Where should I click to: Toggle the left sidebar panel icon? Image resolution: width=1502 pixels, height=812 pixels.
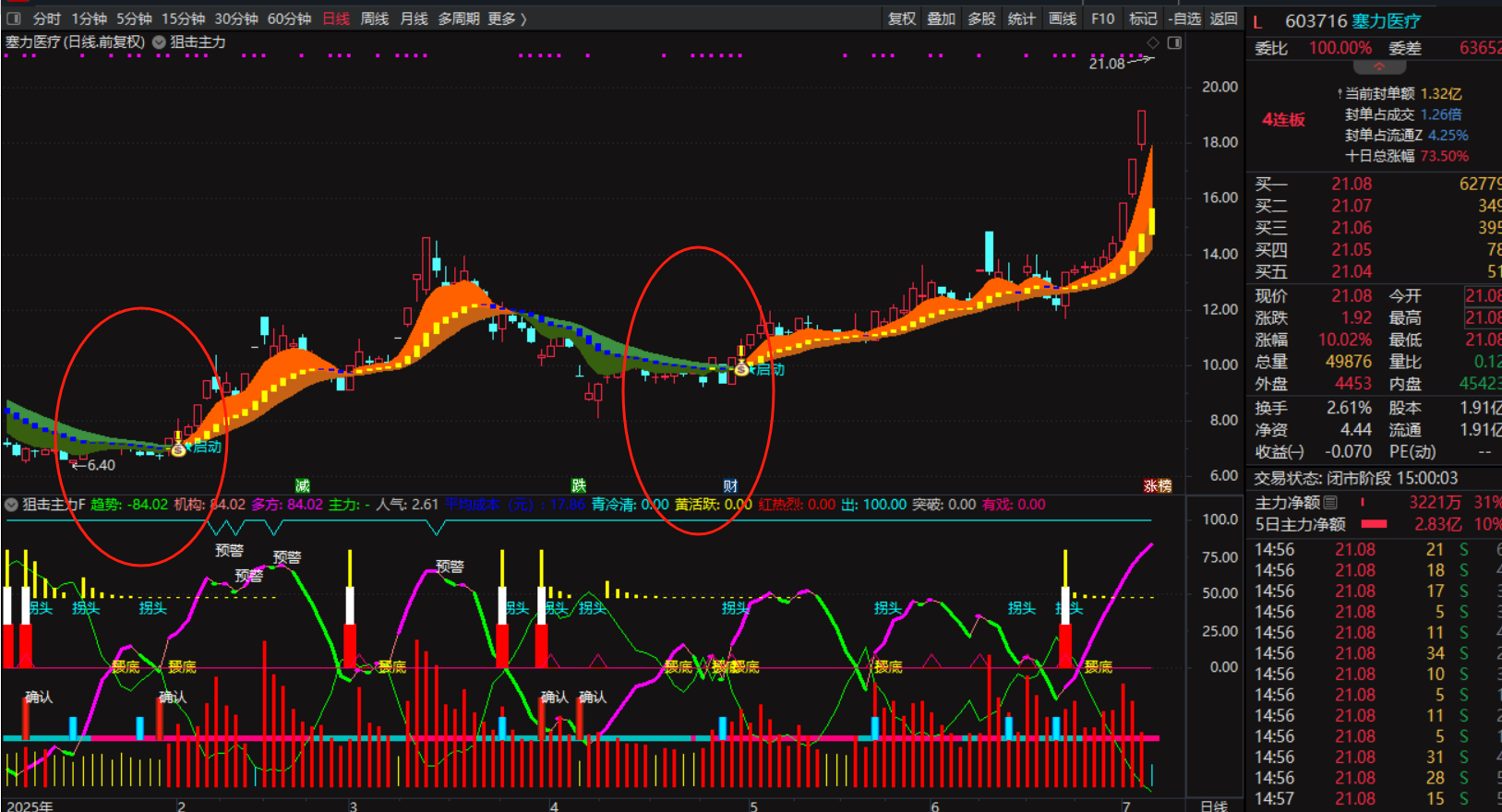tap(14, 18)
